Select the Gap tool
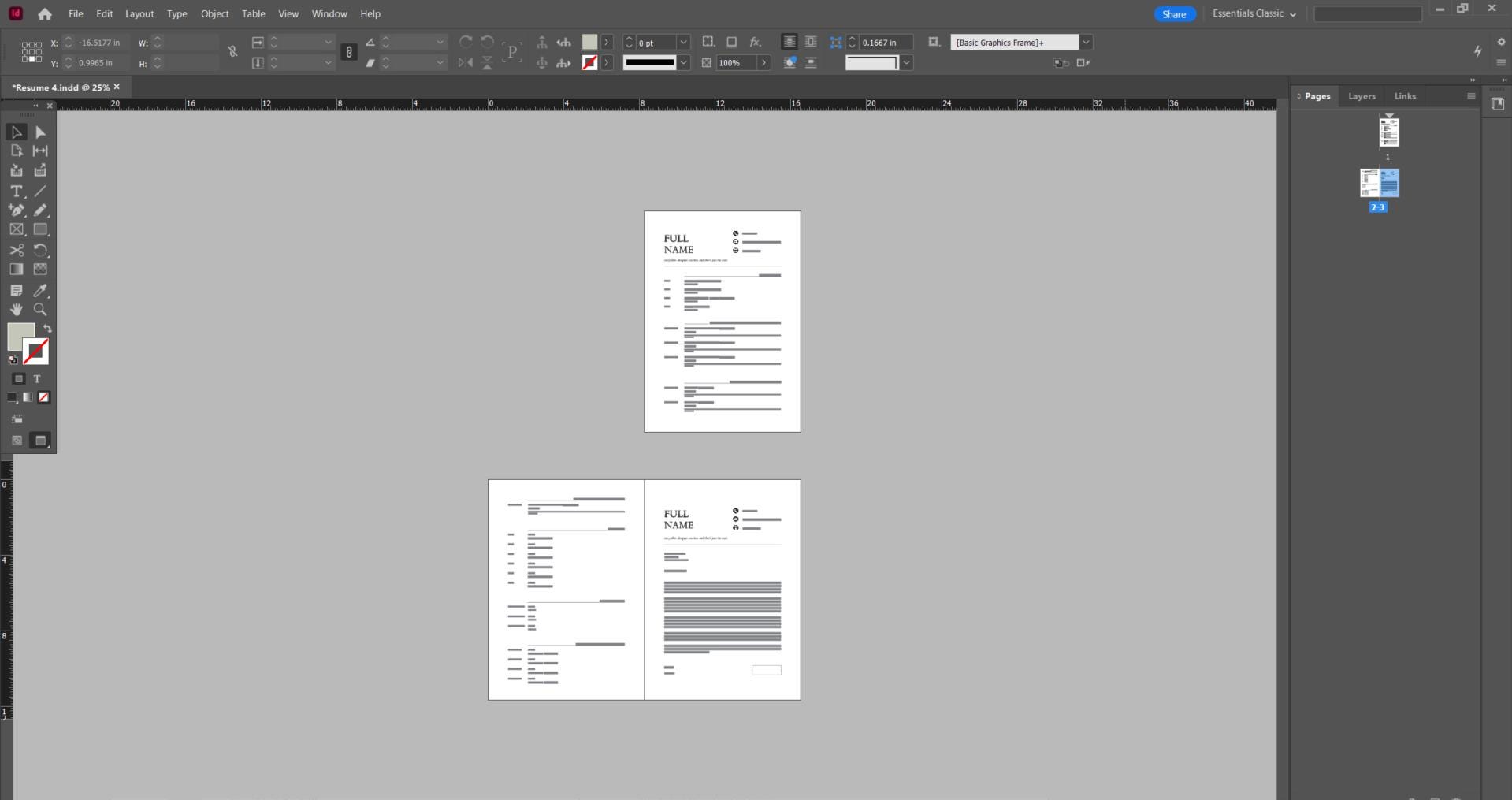The image size is (1512, 800). click(x=40, y=151)
